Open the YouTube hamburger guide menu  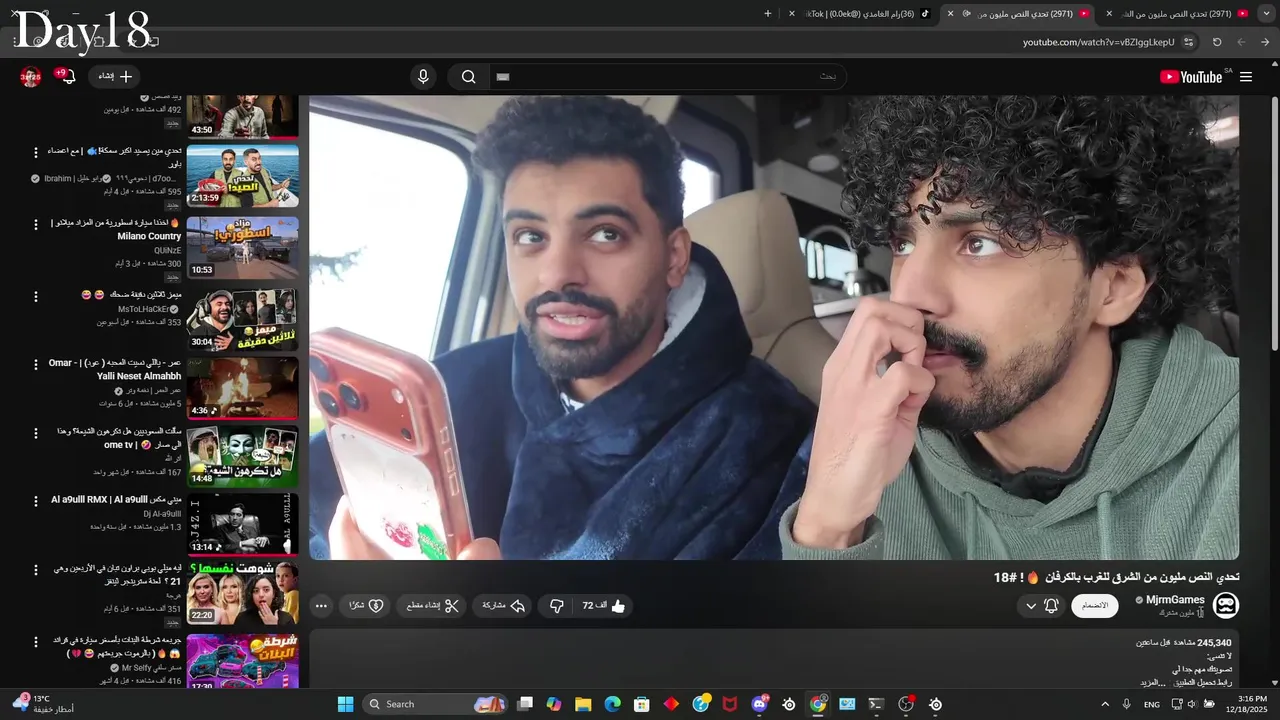[x=1246, y=77]
